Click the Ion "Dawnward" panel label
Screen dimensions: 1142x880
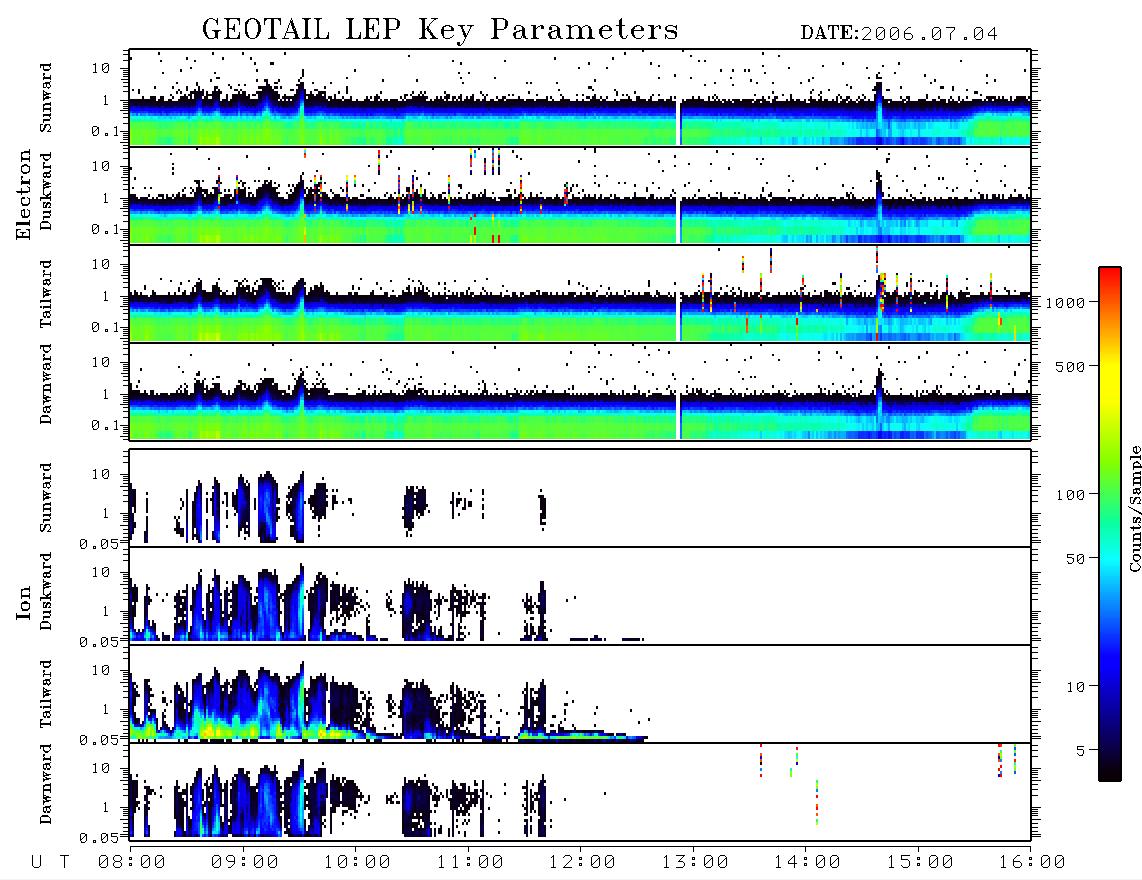(x=46, y=784)
